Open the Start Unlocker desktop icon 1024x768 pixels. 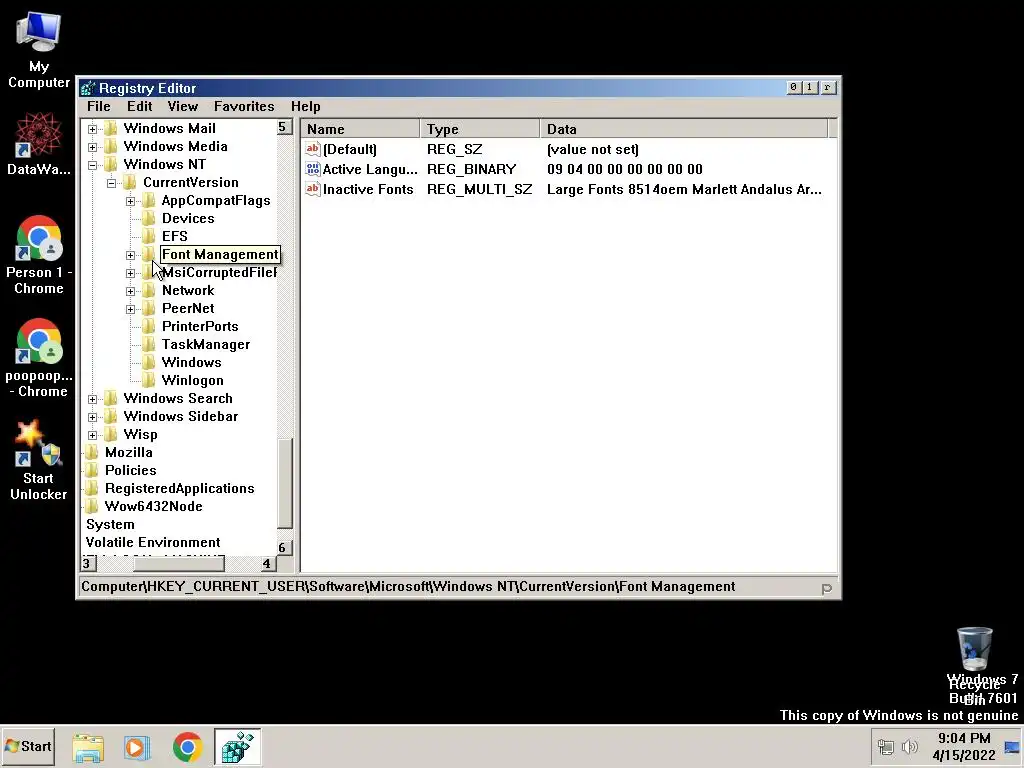[39, 460]
